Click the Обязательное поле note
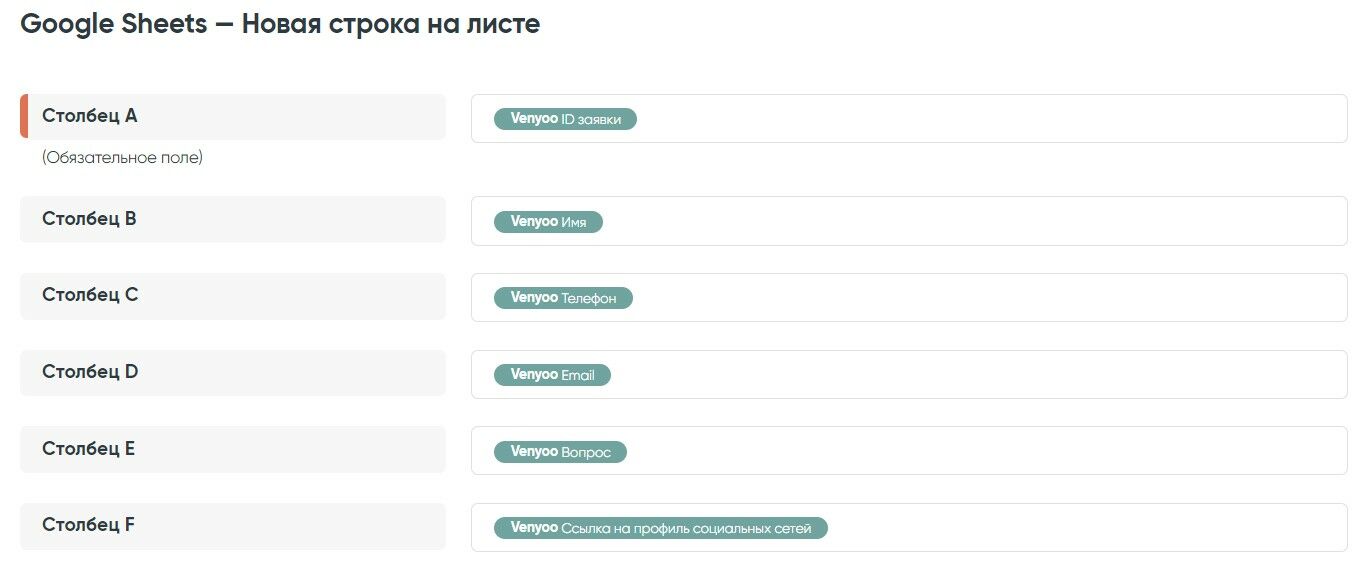 point(122,158)
